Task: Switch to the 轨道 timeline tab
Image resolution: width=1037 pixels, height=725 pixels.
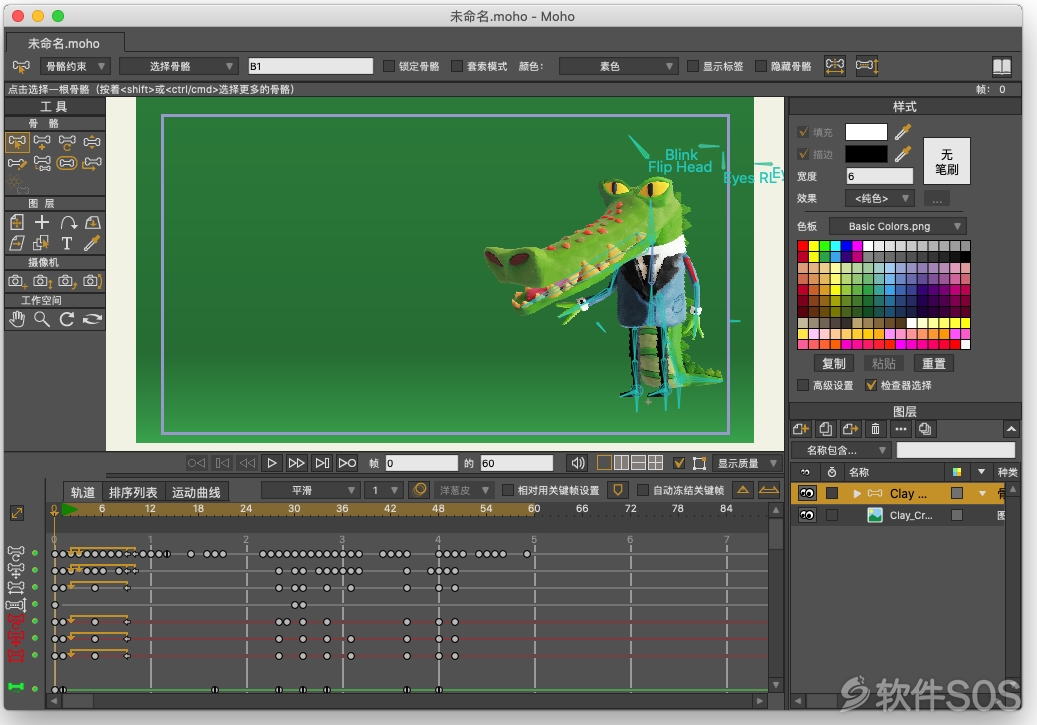Action: 83,492
